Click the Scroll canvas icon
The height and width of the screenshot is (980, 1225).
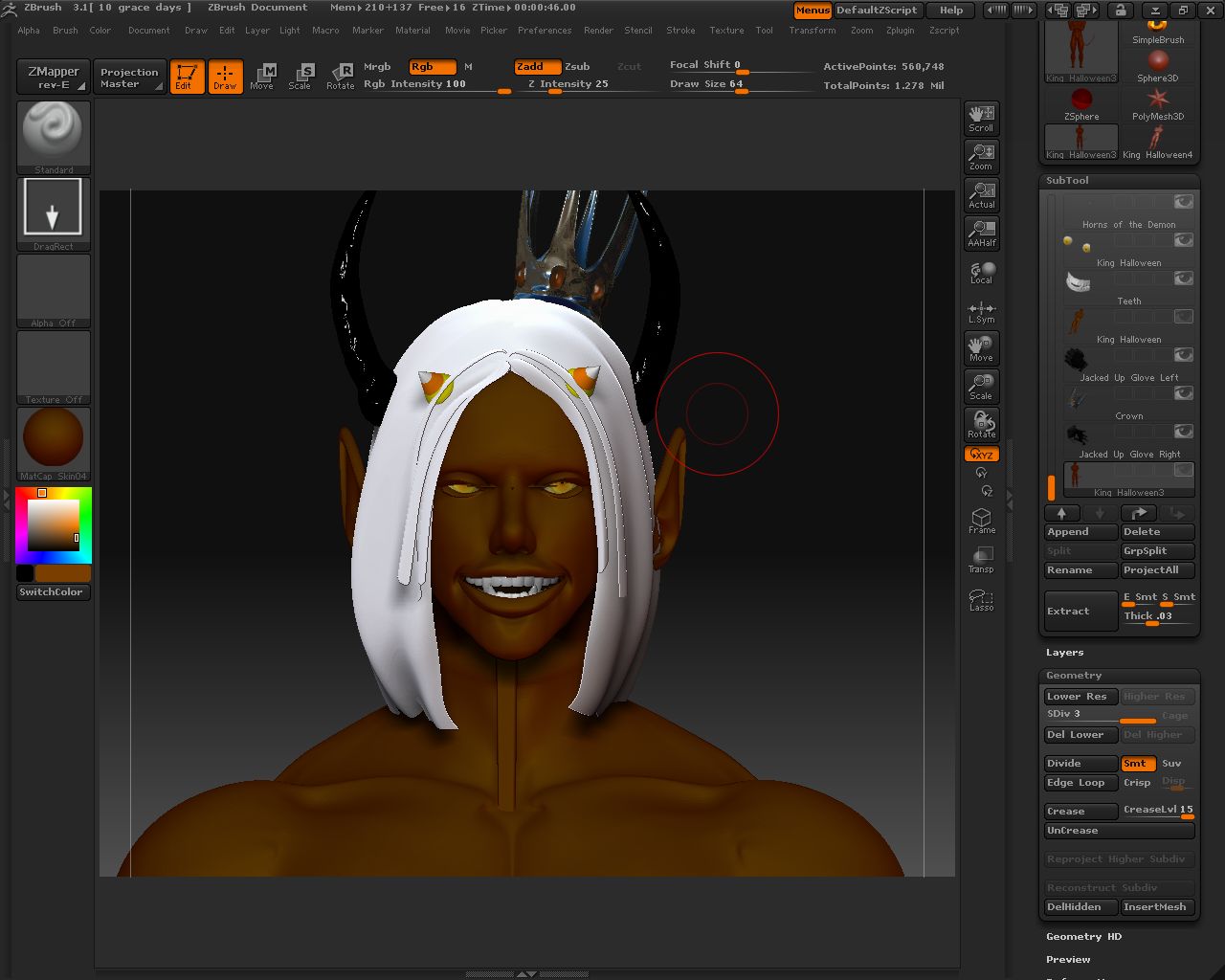tap(981, 118)
